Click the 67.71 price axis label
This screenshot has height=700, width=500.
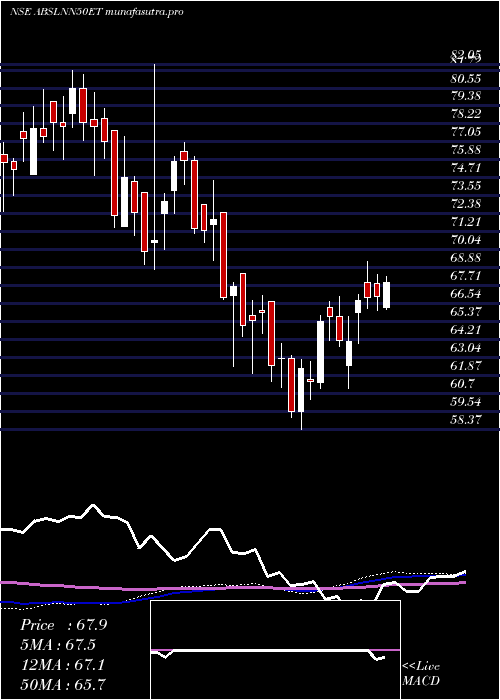[466, 276]
